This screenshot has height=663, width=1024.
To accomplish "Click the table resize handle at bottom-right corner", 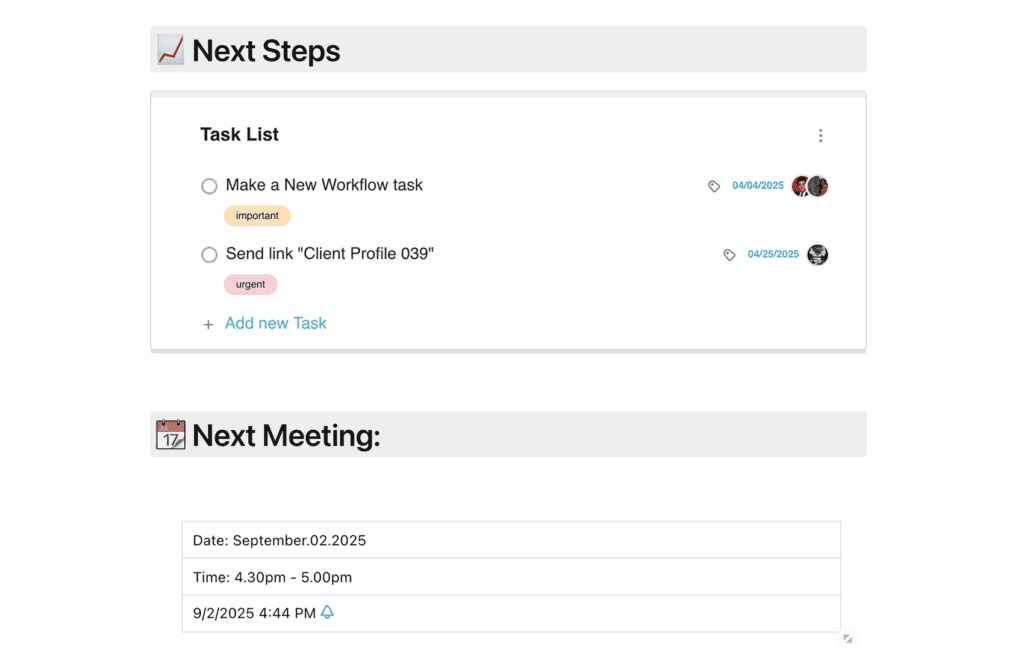I will [847, 638].
